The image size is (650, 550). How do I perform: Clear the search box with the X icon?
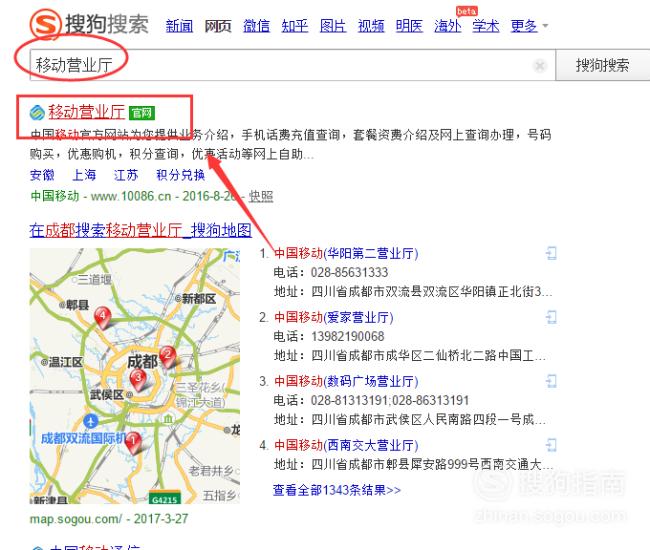coord(540,65)
